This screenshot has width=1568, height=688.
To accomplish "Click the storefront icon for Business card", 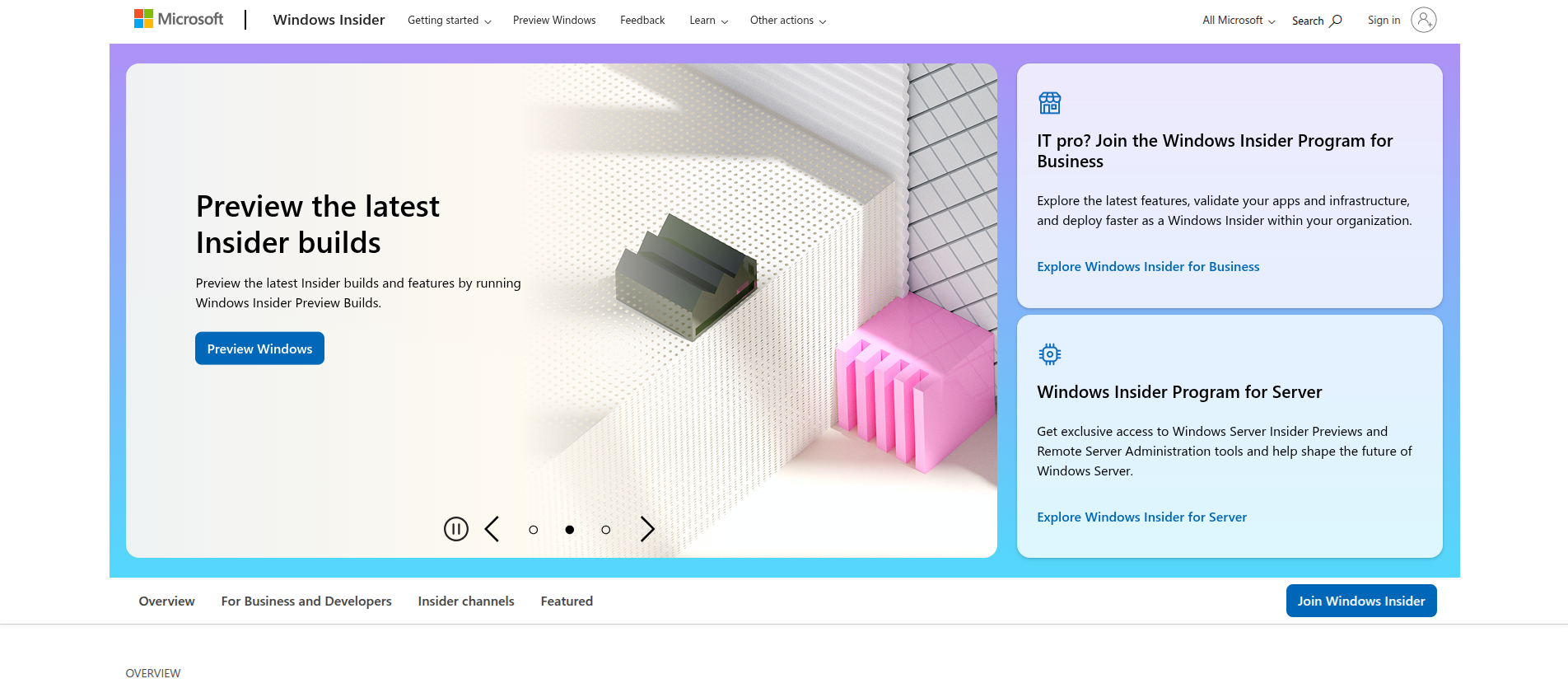I will point(1050,103).
